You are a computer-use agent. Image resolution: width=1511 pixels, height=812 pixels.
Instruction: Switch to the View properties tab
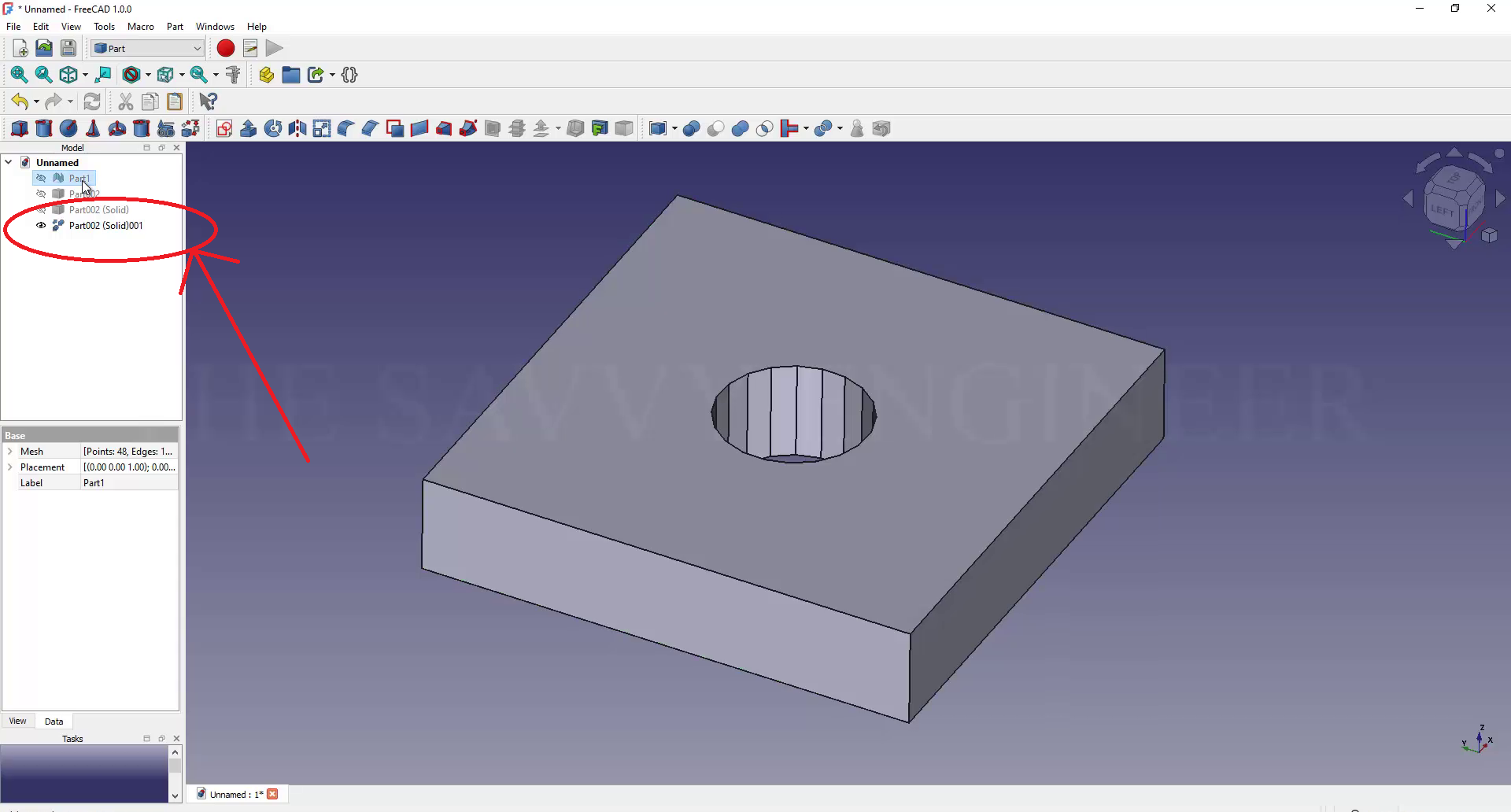pos(17,722)
